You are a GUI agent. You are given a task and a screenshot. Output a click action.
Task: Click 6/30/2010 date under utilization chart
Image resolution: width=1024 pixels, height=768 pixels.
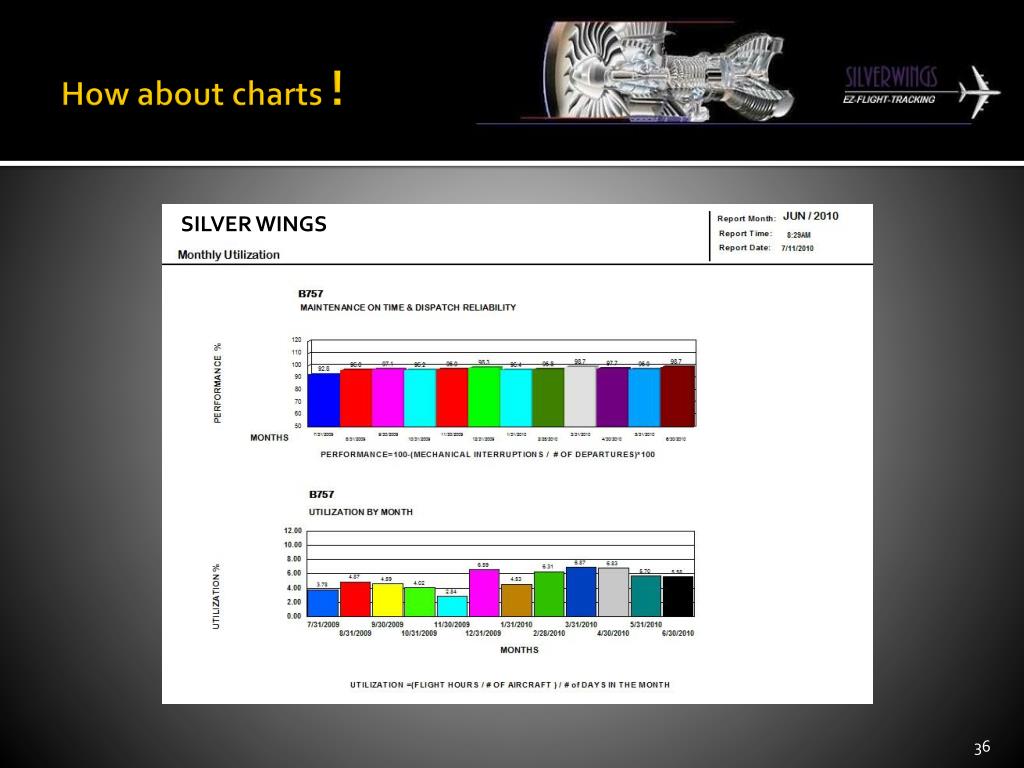(x=678, y=633)
